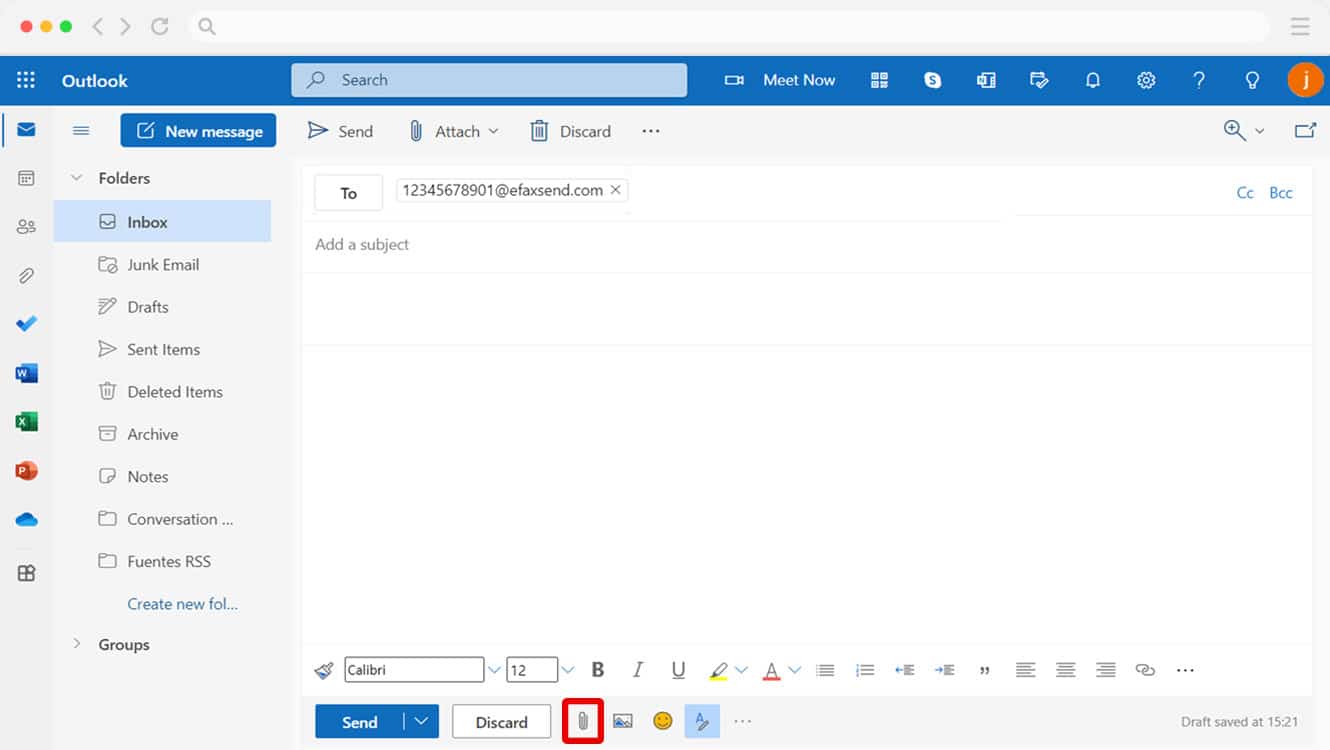Expand the Send button options arrow
Image resolution: width=1330 pixels, height=750 pixels.
coord(423,721)
